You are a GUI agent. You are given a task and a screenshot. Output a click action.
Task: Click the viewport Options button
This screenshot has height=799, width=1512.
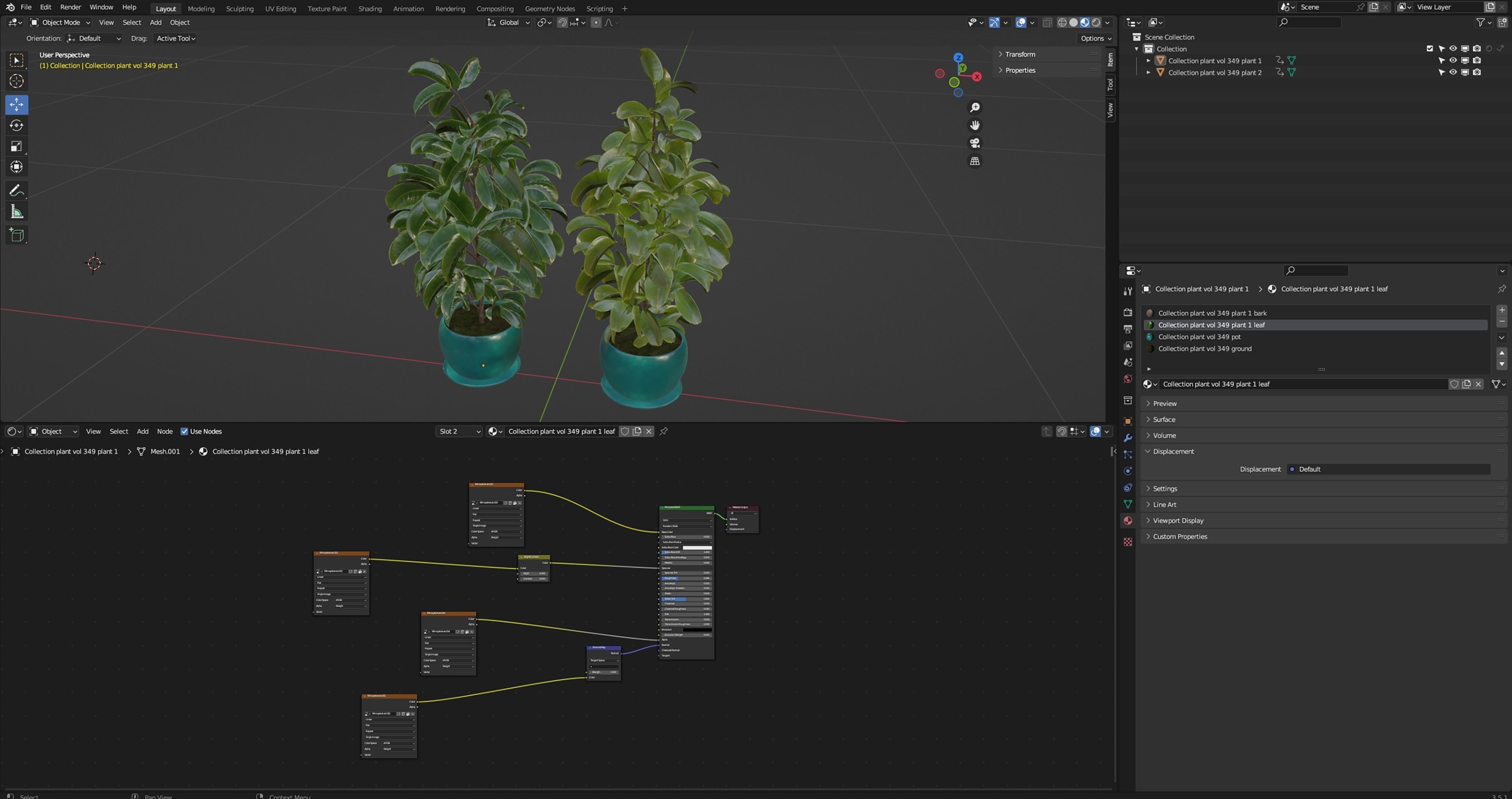(x=1096, y=38)
